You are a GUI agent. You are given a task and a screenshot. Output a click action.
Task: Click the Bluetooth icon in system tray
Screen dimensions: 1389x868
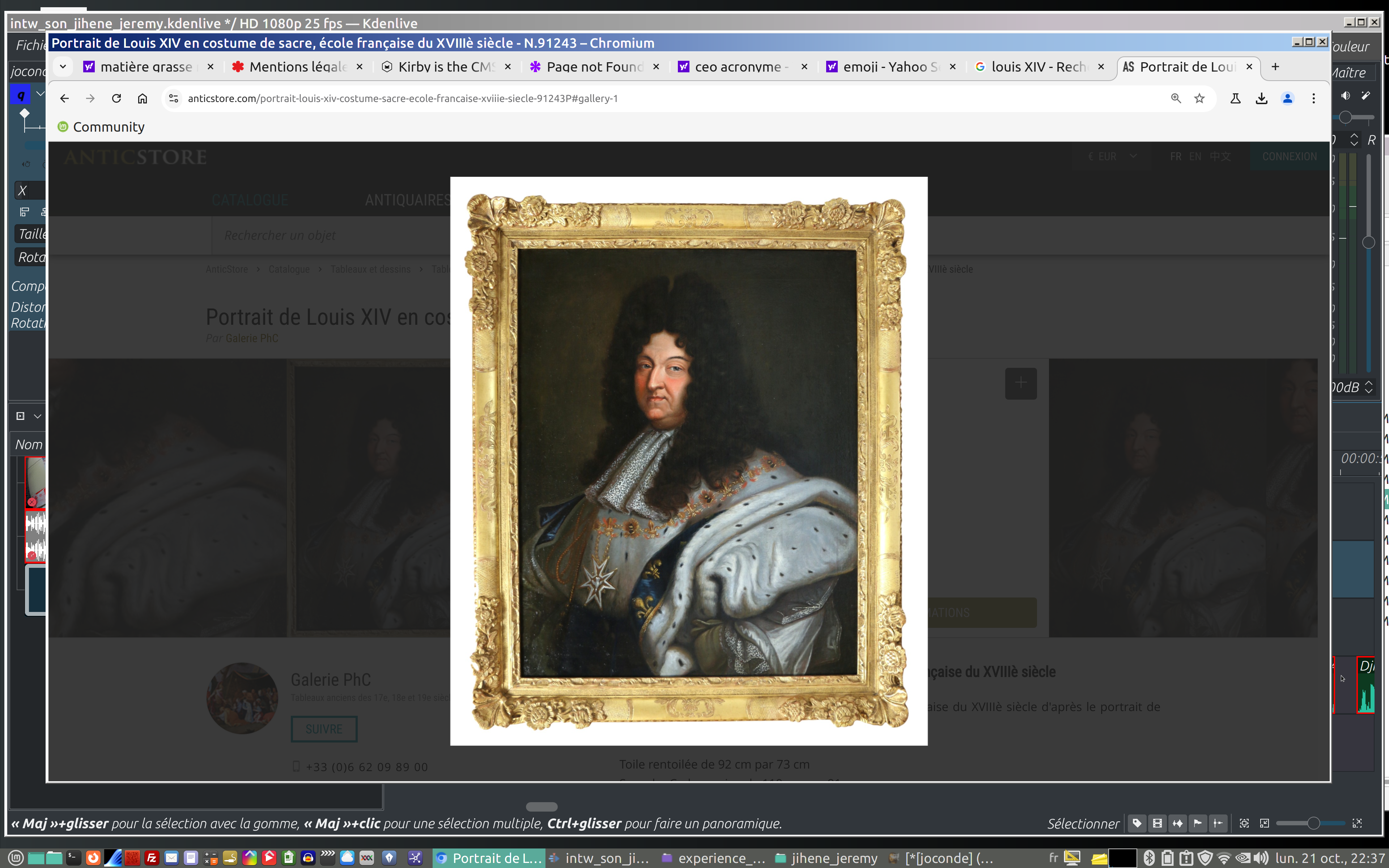1149,858
